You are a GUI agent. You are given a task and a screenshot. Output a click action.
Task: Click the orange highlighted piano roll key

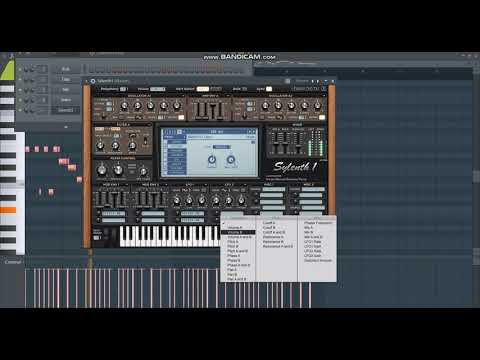tap(8, 210)
